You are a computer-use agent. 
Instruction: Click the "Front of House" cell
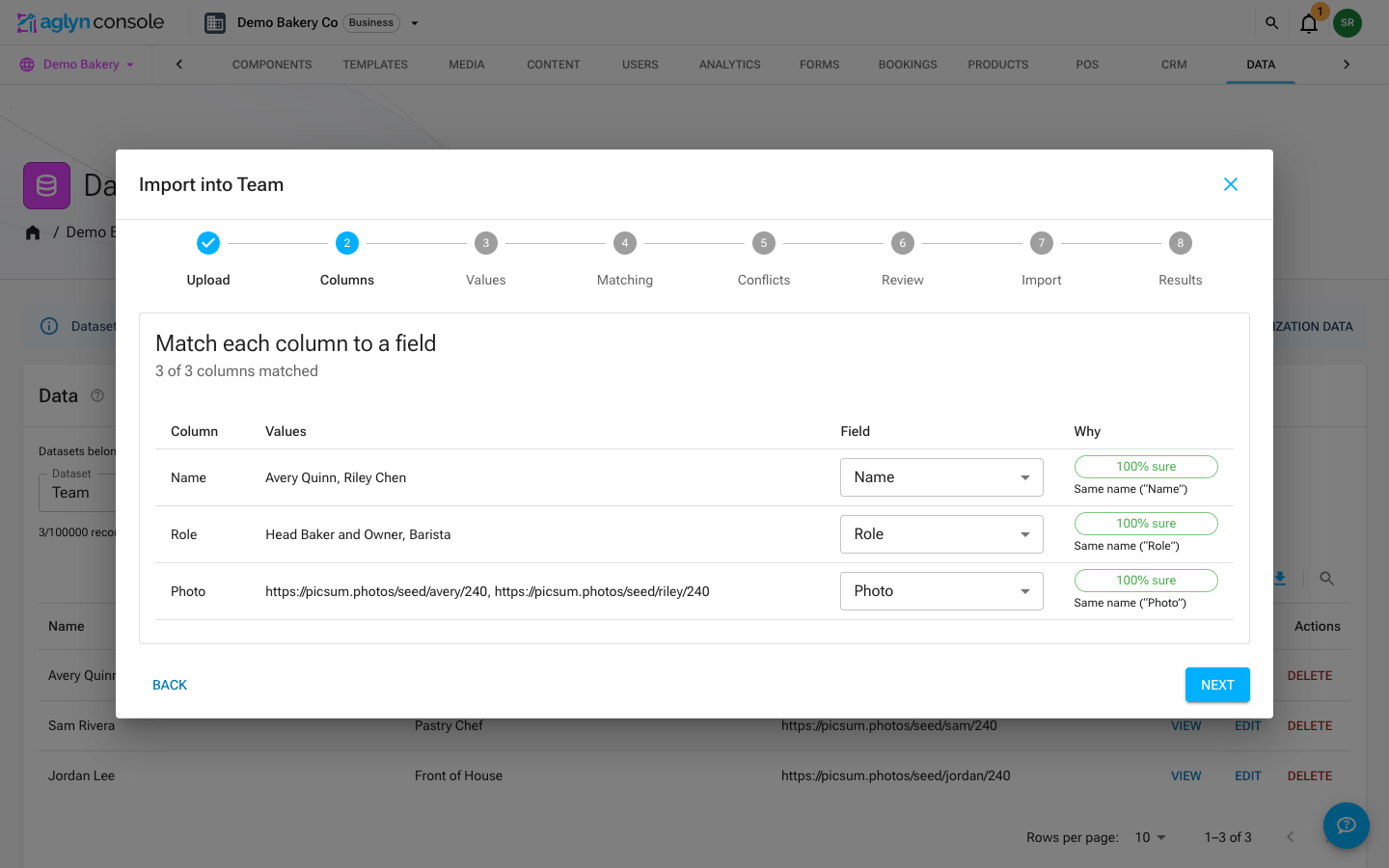458,775
